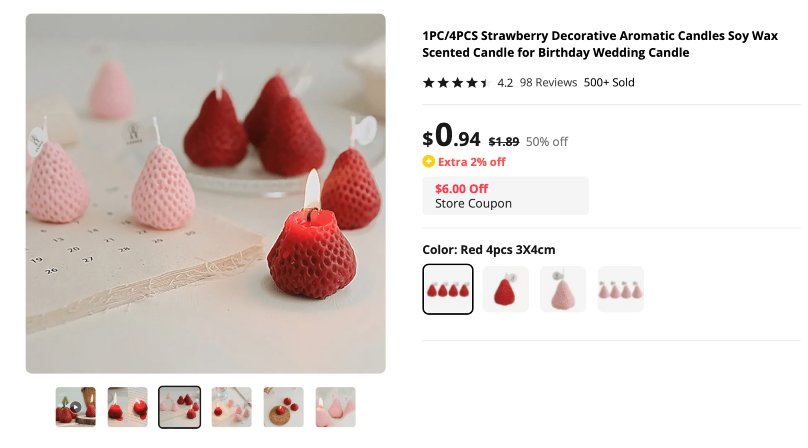Viewport: 808px width, 448px height.
Task: Click the product title text
Action: [x=599, y=44]
